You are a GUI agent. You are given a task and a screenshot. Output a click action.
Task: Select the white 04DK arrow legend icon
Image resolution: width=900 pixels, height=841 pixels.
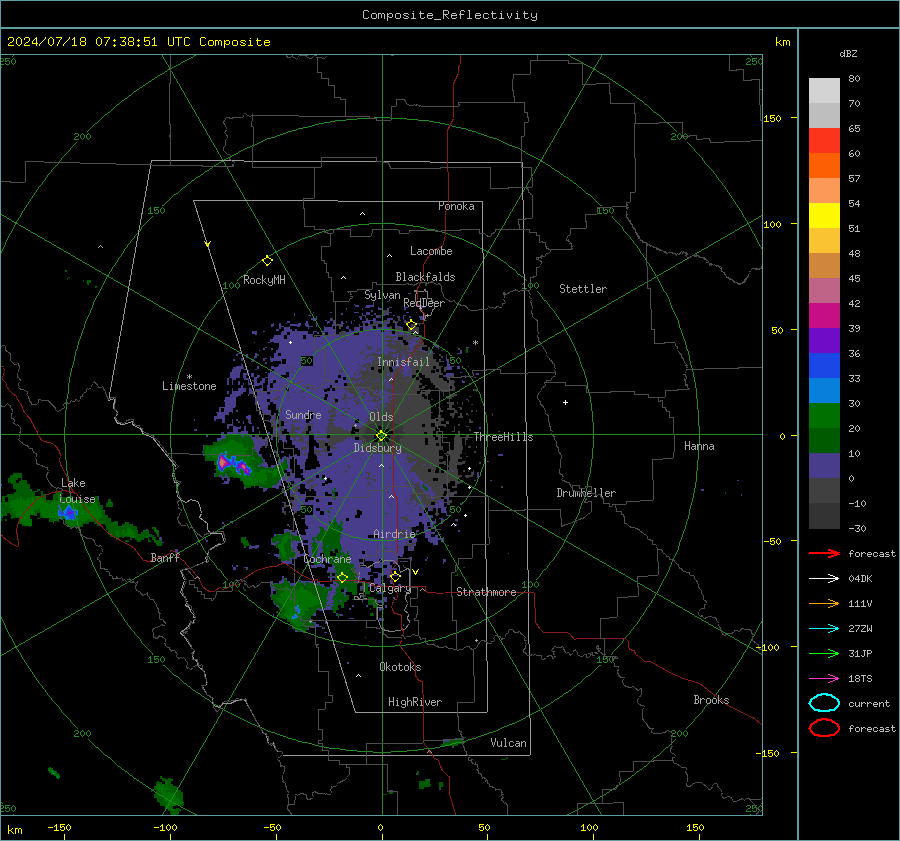tap(824, 579)
